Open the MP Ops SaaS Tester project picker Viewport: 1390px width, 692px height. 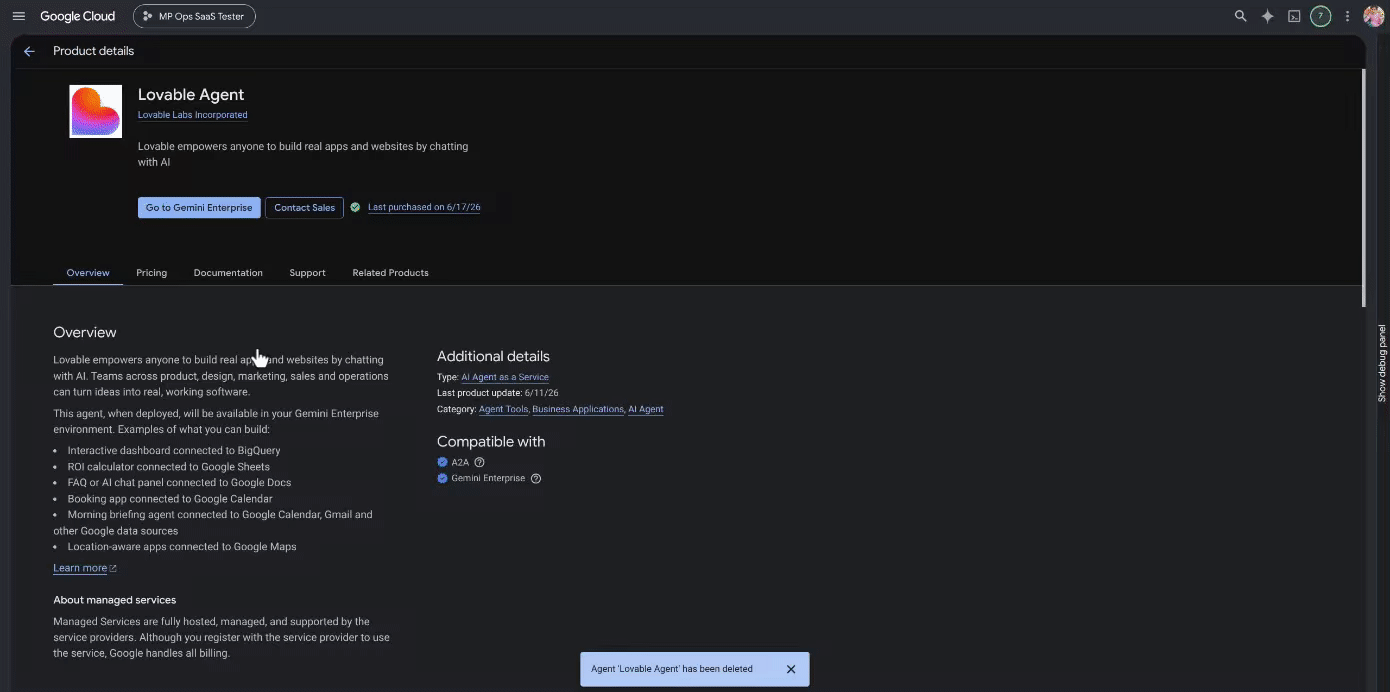click(x=194, y=16)
